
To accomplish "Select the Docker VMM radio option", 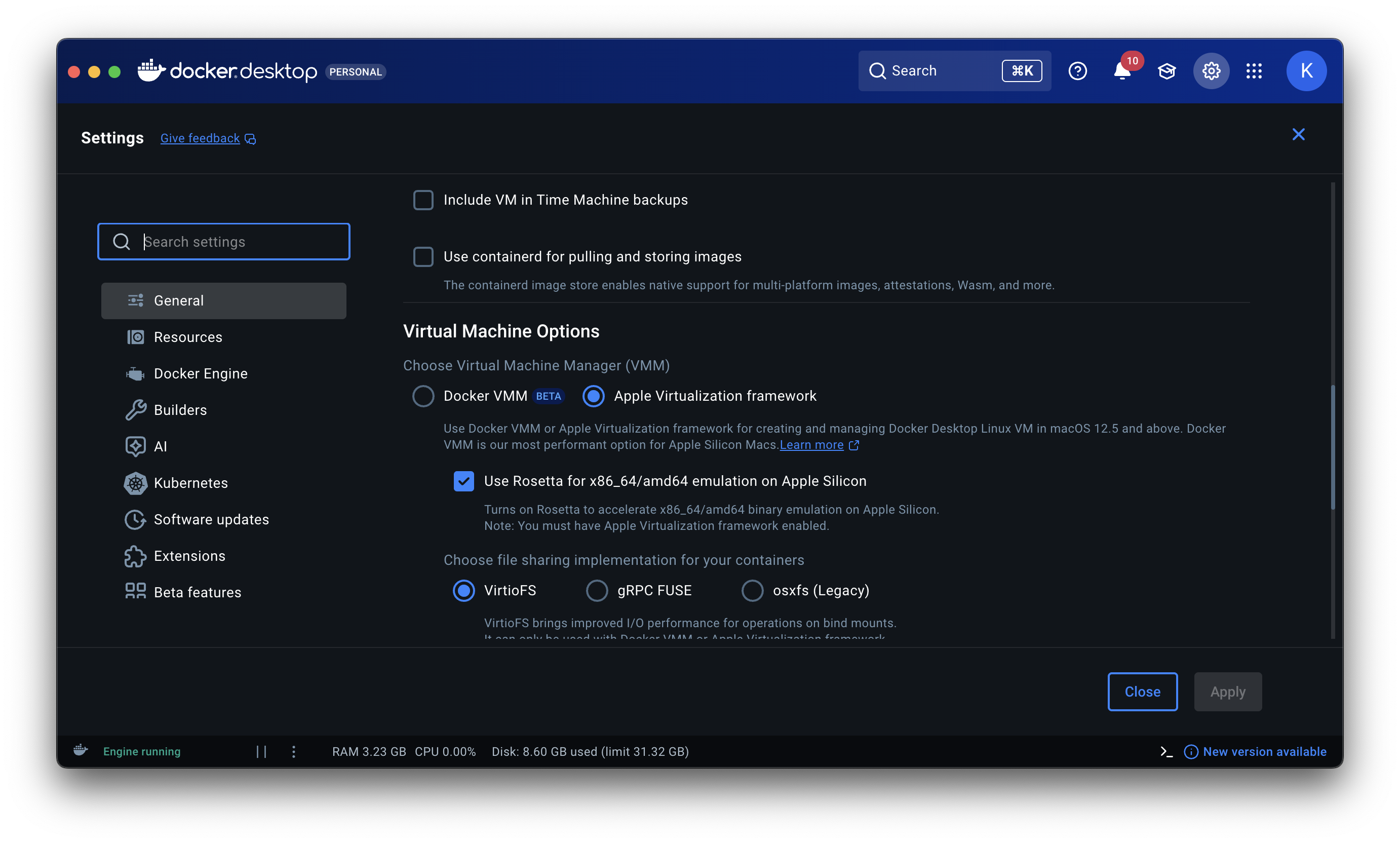I will click(423, 396).
